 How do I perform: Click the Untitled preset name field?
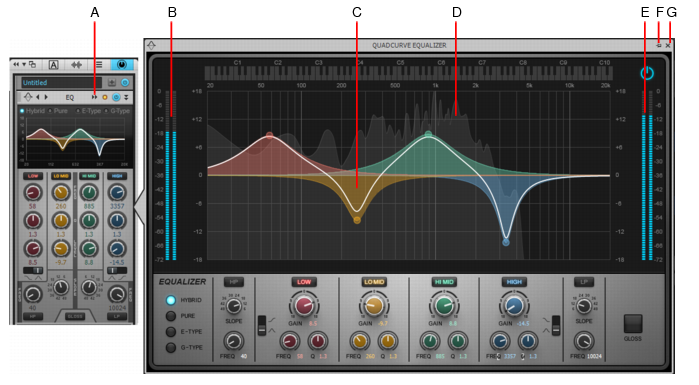click(x=62, y=82)
